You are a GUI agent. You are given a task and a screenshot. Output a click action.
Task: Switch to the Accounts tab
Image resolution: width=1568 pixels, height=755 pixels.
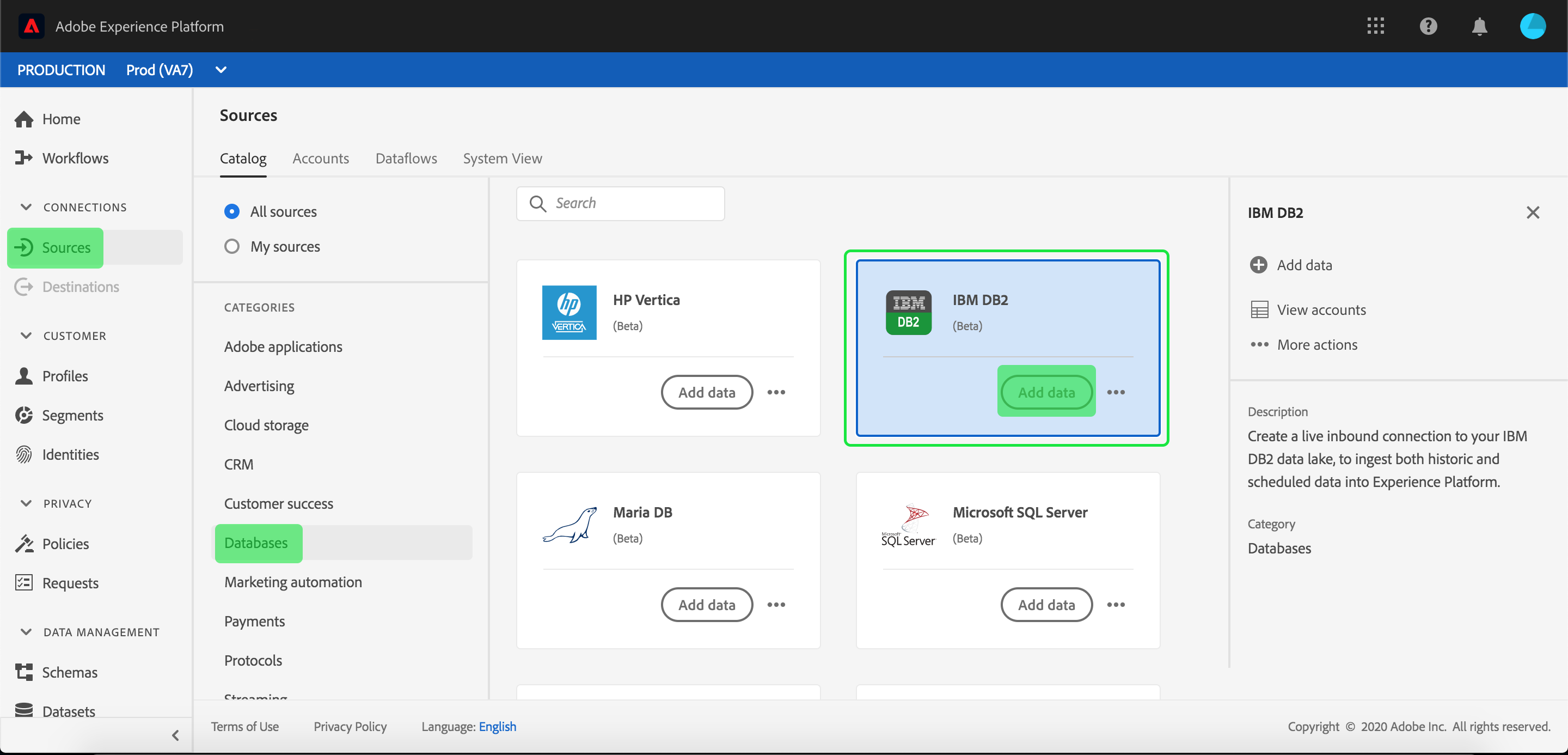320,159
